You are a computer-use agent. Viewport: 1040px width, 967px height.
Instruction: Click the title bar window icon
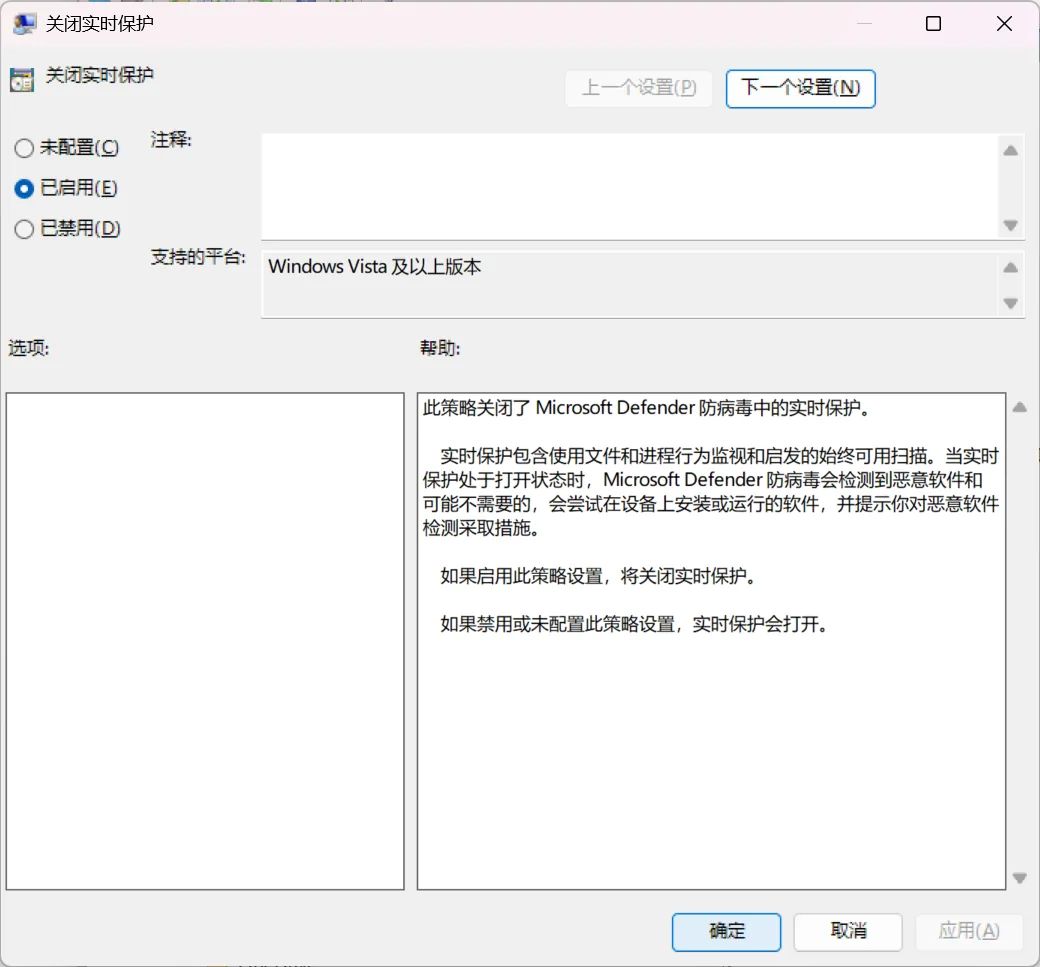pyautogui.click(x=24, y=24)
